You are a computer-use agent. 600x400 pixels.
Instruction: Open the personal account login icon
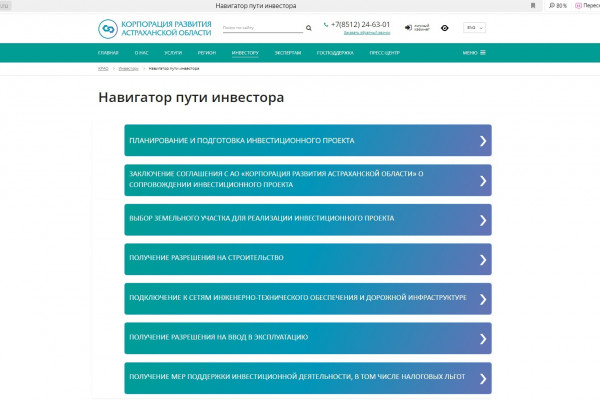(408, 28)
